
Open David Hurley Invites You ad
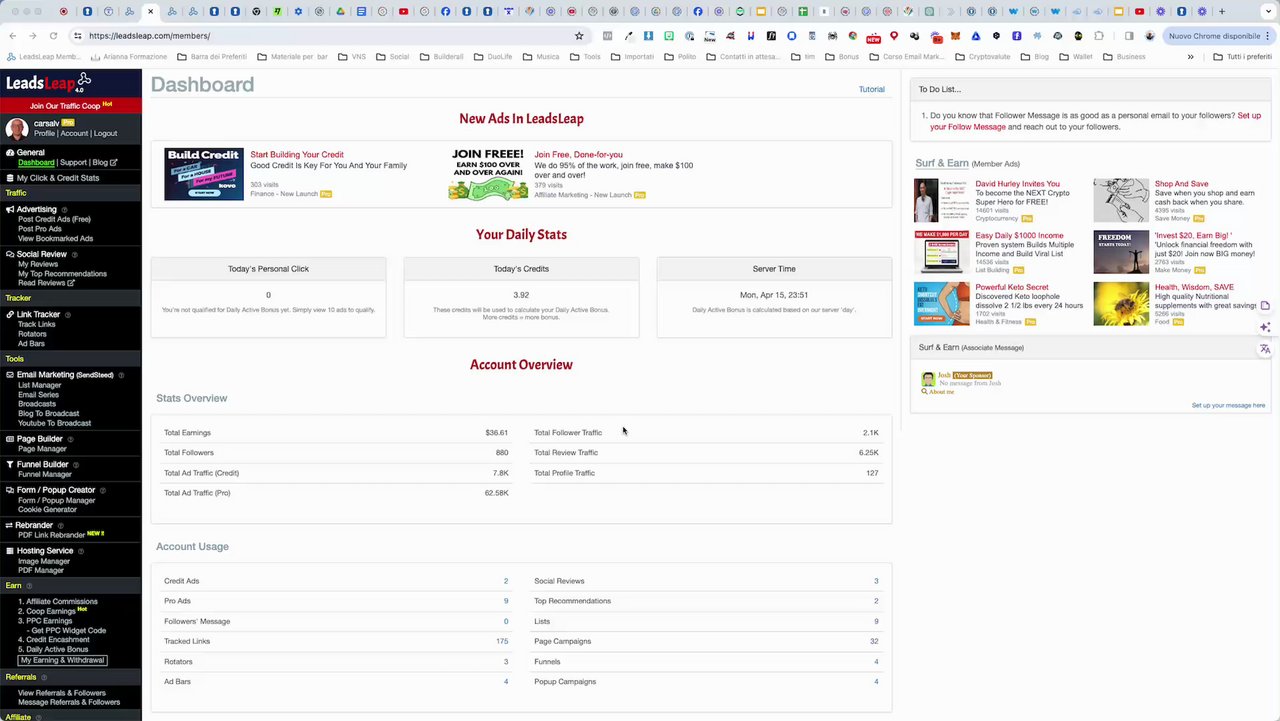[1017, 184]
